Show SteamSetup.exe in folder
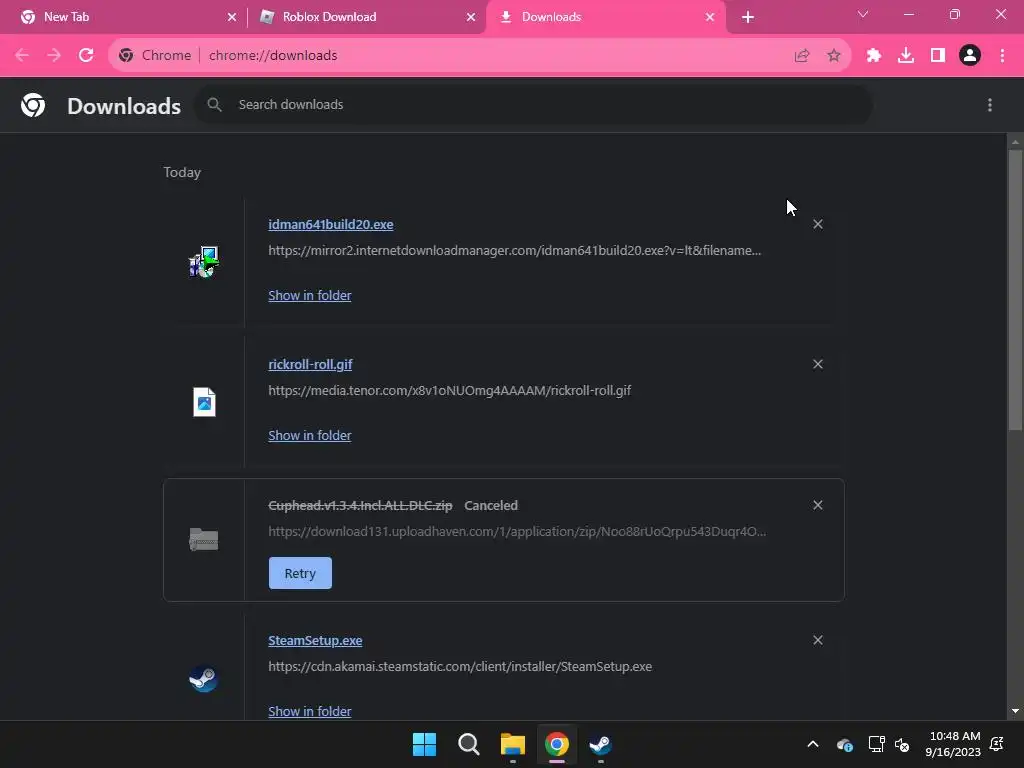The height and width of the screenshot is (768, 1024). point(310,711)
